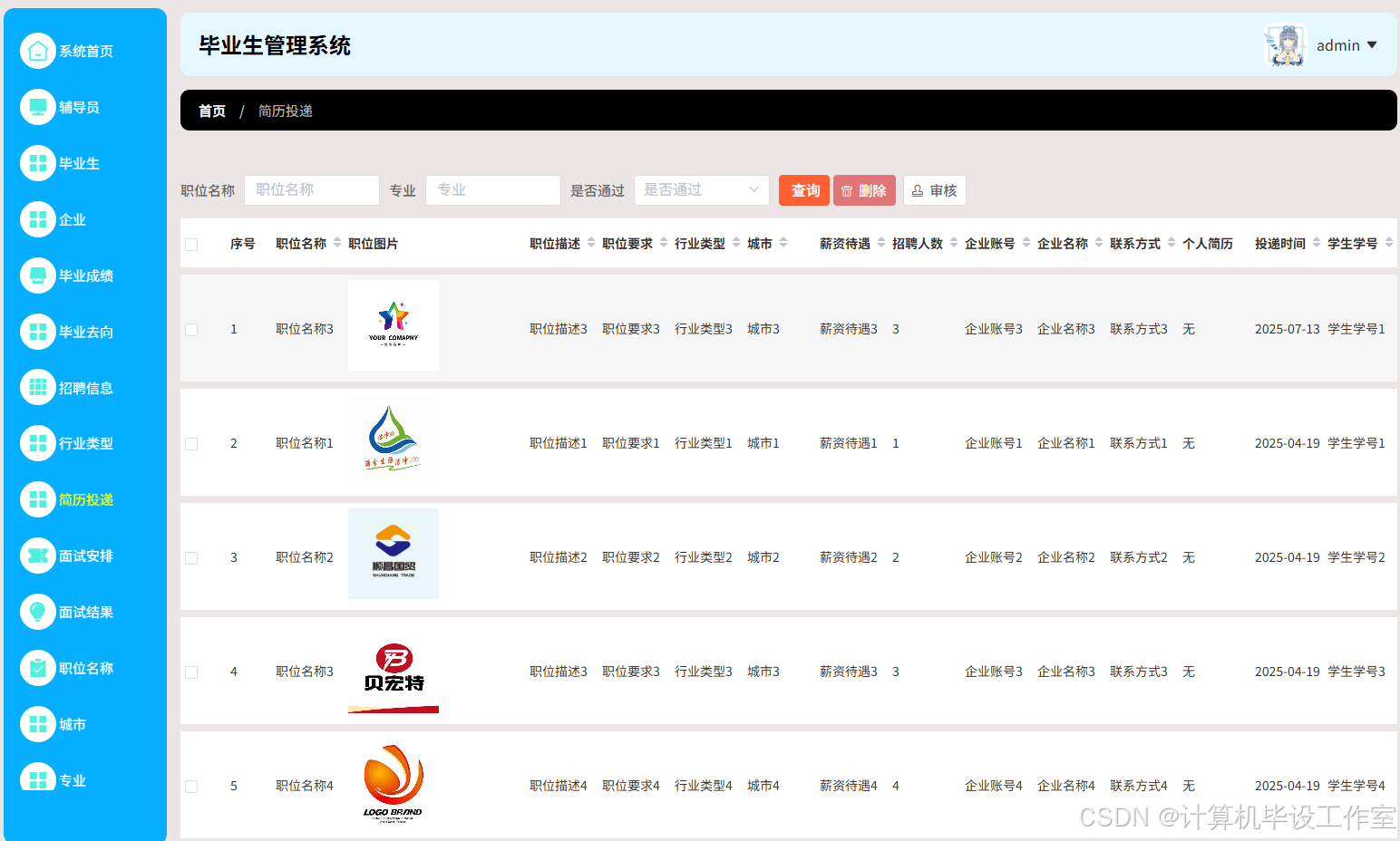Click the admin avatar image
This screenshot has width=1400, height=841.
pyautogui.click(x=1286, y=45)
